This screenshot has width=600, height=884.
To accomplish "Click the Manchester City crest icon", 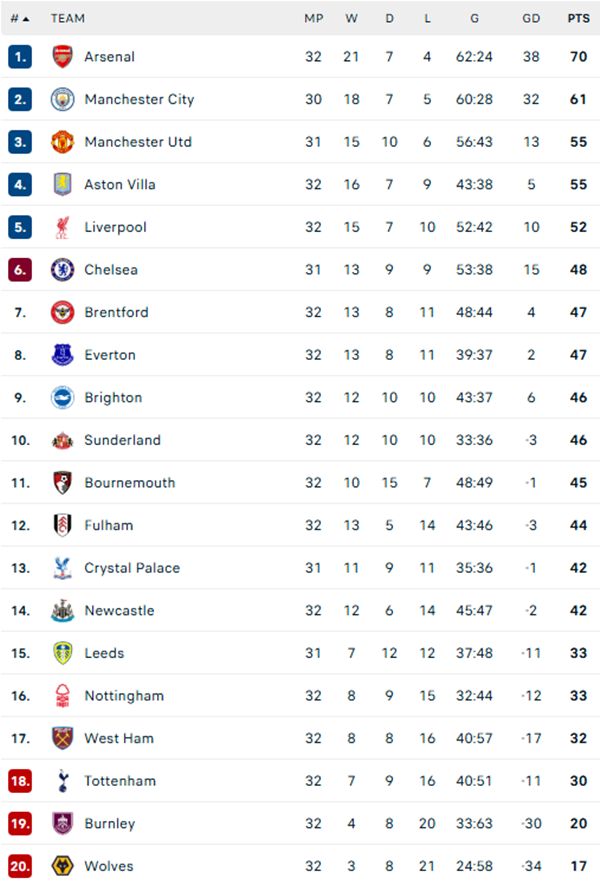I will (63, 100).
